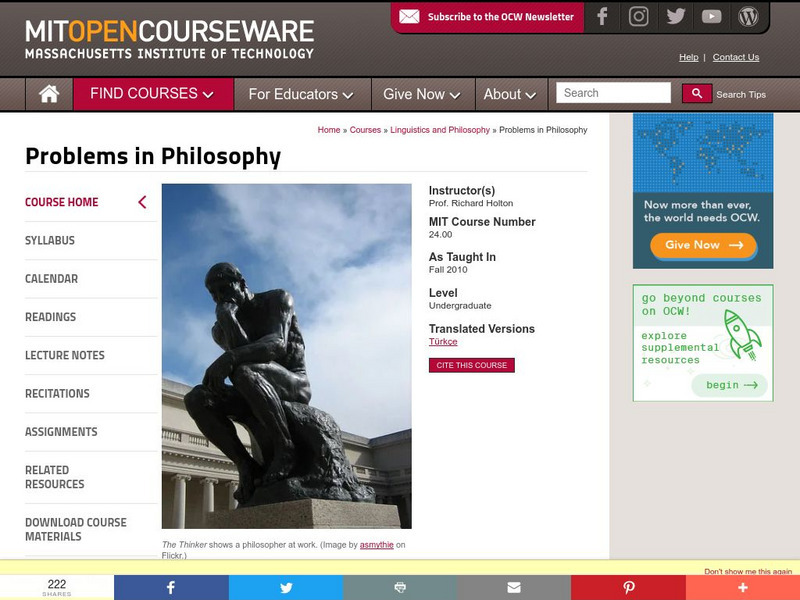Open the Lecture Notes section
Image resolution: width=800 pixels, height=600 pixels.
tap(65, 355)
